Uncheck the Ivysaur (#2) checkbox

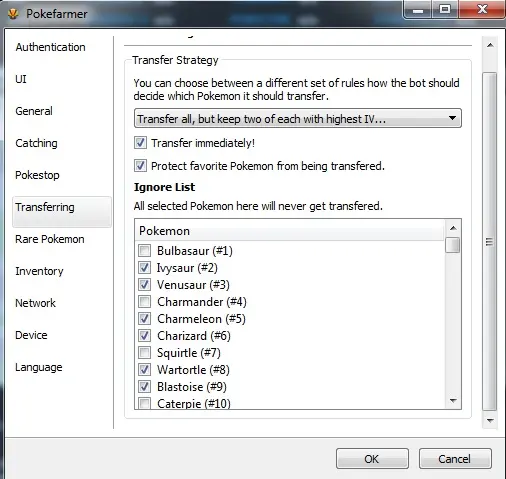(x=144, y=267)
